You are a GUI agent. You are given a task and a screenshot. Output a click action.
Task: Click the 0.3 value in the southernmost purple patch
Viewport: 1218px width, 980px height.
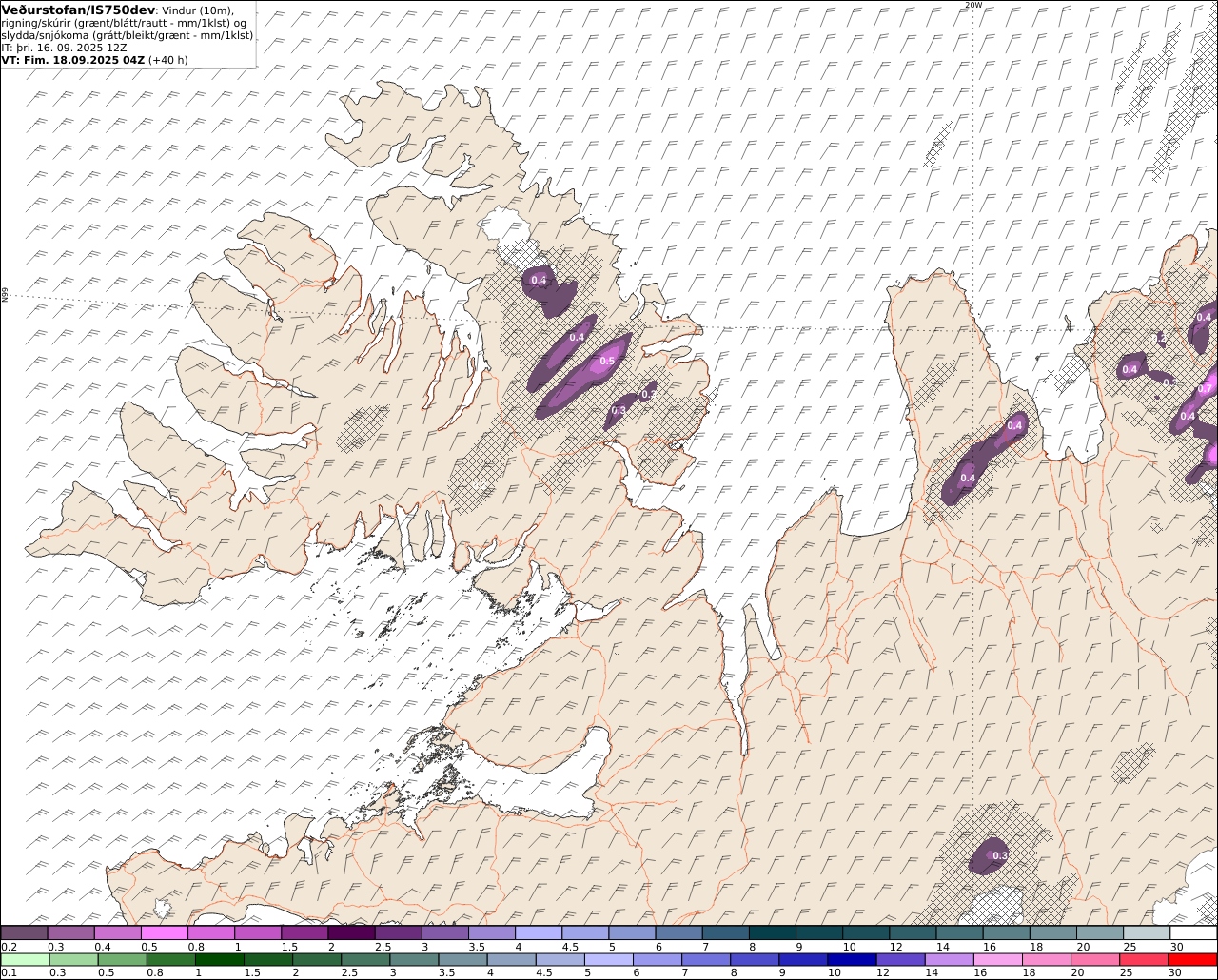pos(1000,856)
